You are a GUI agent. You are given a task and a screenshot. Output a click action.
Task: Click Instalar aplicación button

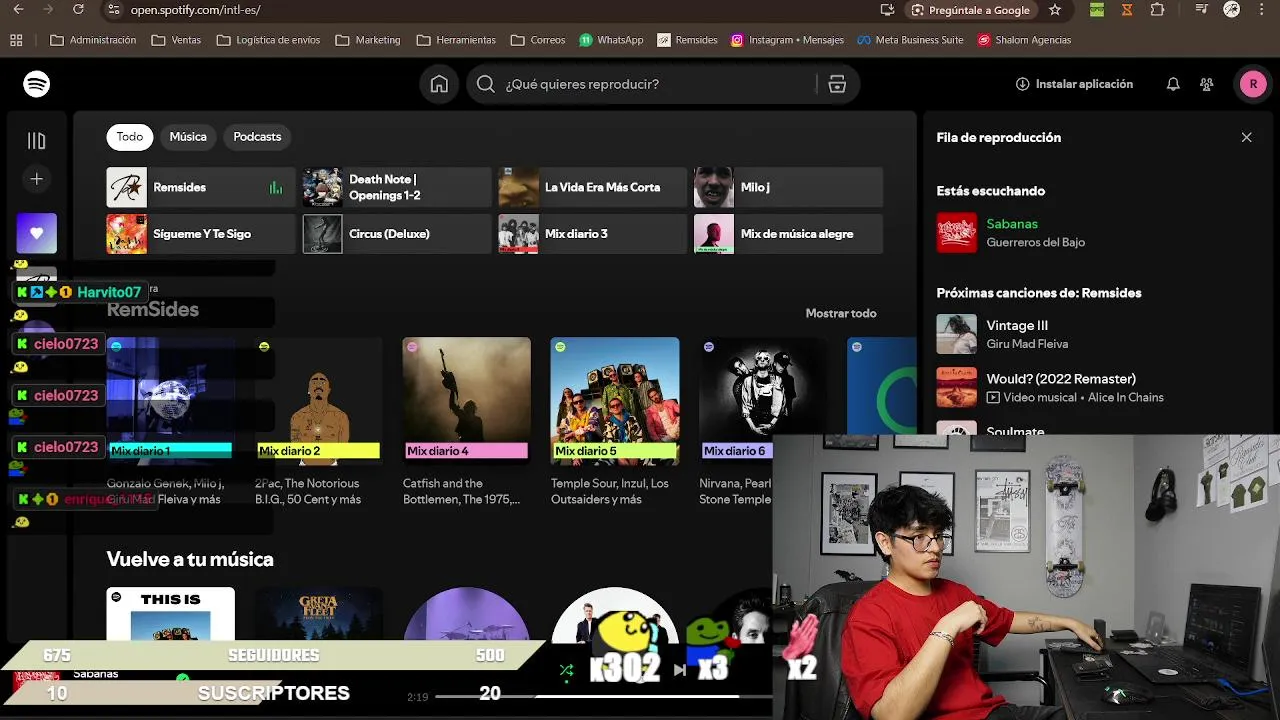click(x=1074, y=84)
